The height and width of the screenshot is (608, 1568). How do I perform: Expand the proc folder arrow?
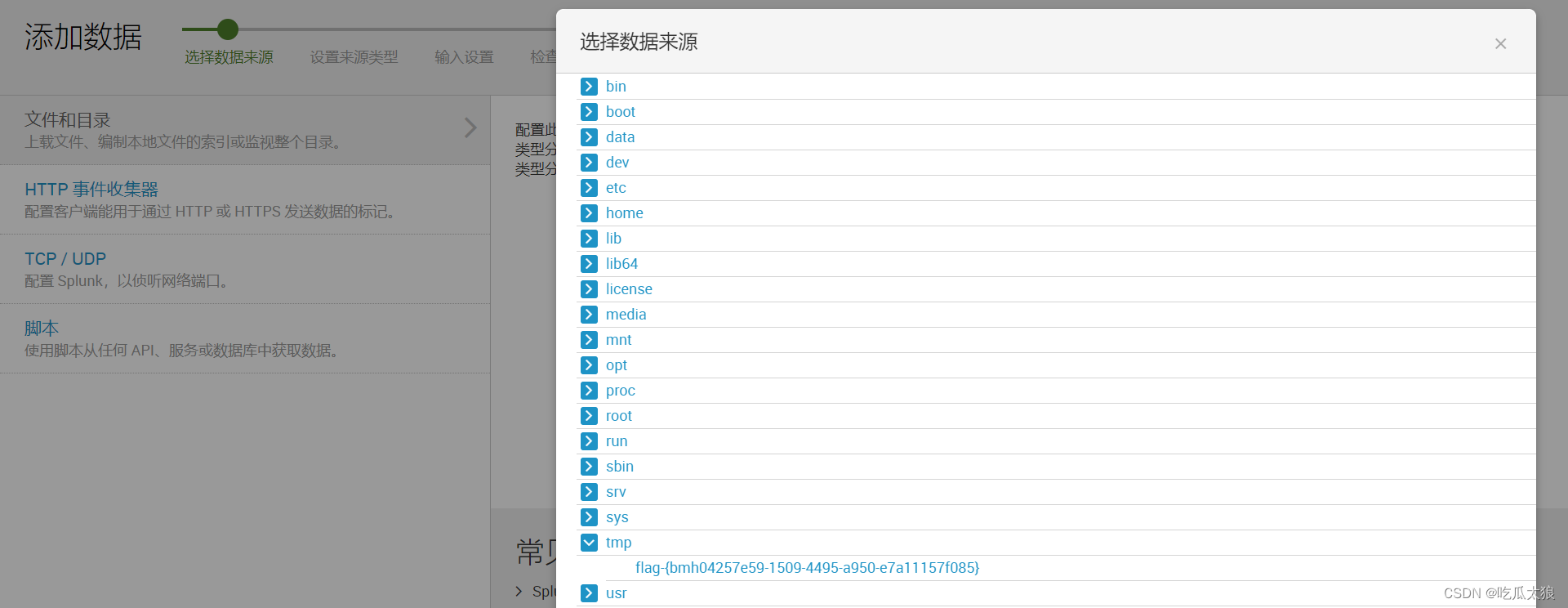pyautogui.click(x=589, y=391)
